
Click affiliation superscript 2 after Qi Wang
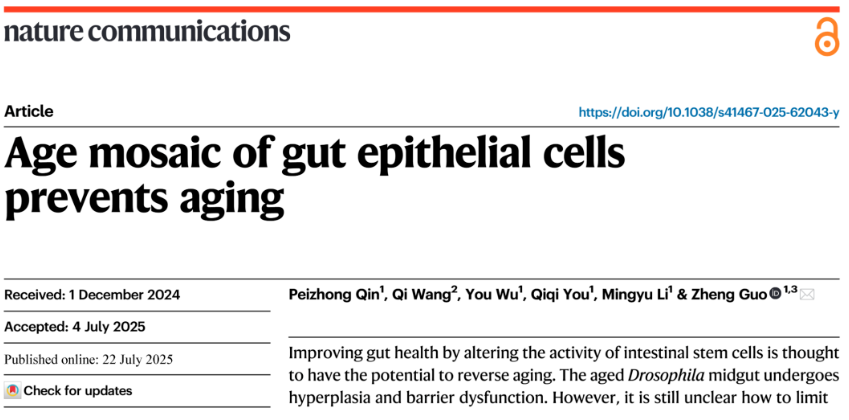456,290
